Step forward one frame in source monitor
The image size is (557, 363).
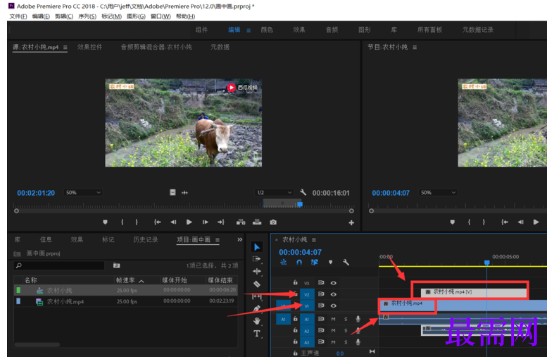coord(205,222)
